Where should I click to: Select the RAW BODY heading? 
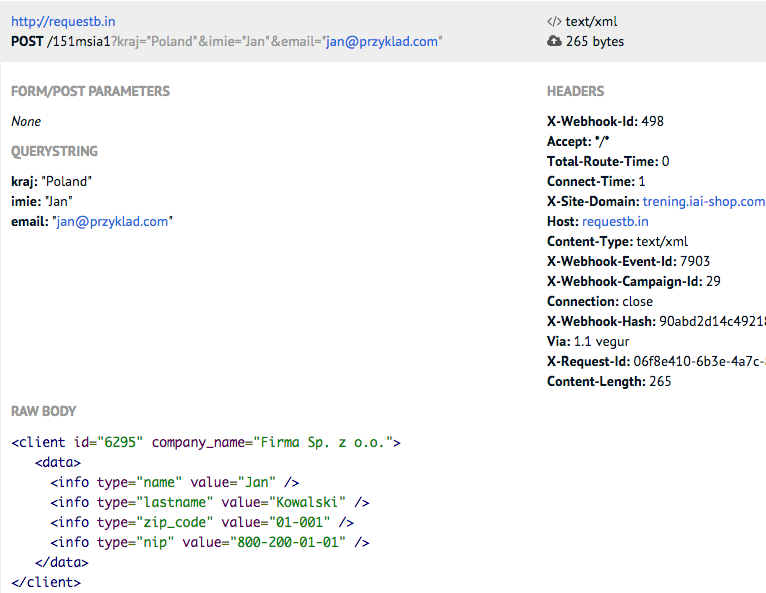[43, 411]
